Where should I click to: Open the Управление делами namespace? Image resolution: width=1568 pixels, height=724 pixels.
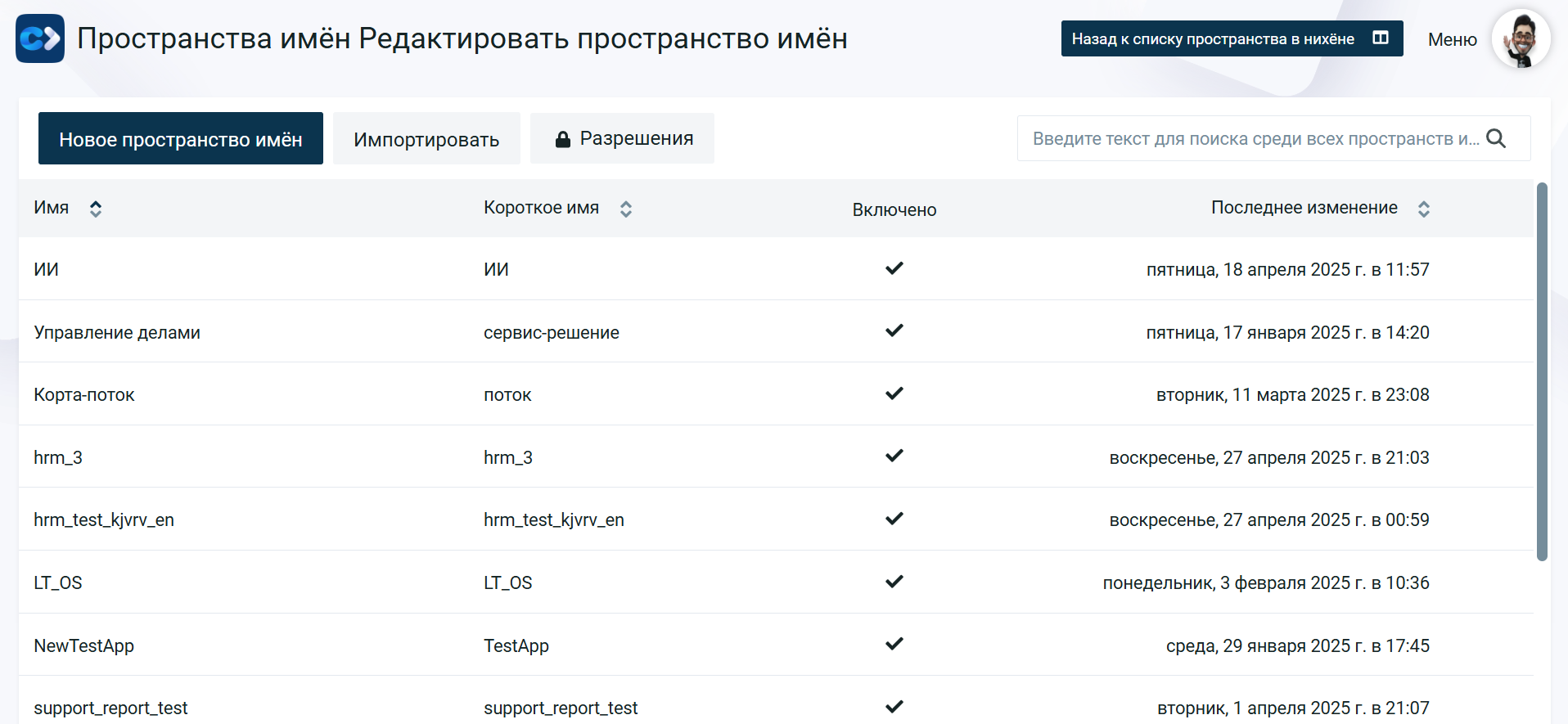(x=117, y=332)
